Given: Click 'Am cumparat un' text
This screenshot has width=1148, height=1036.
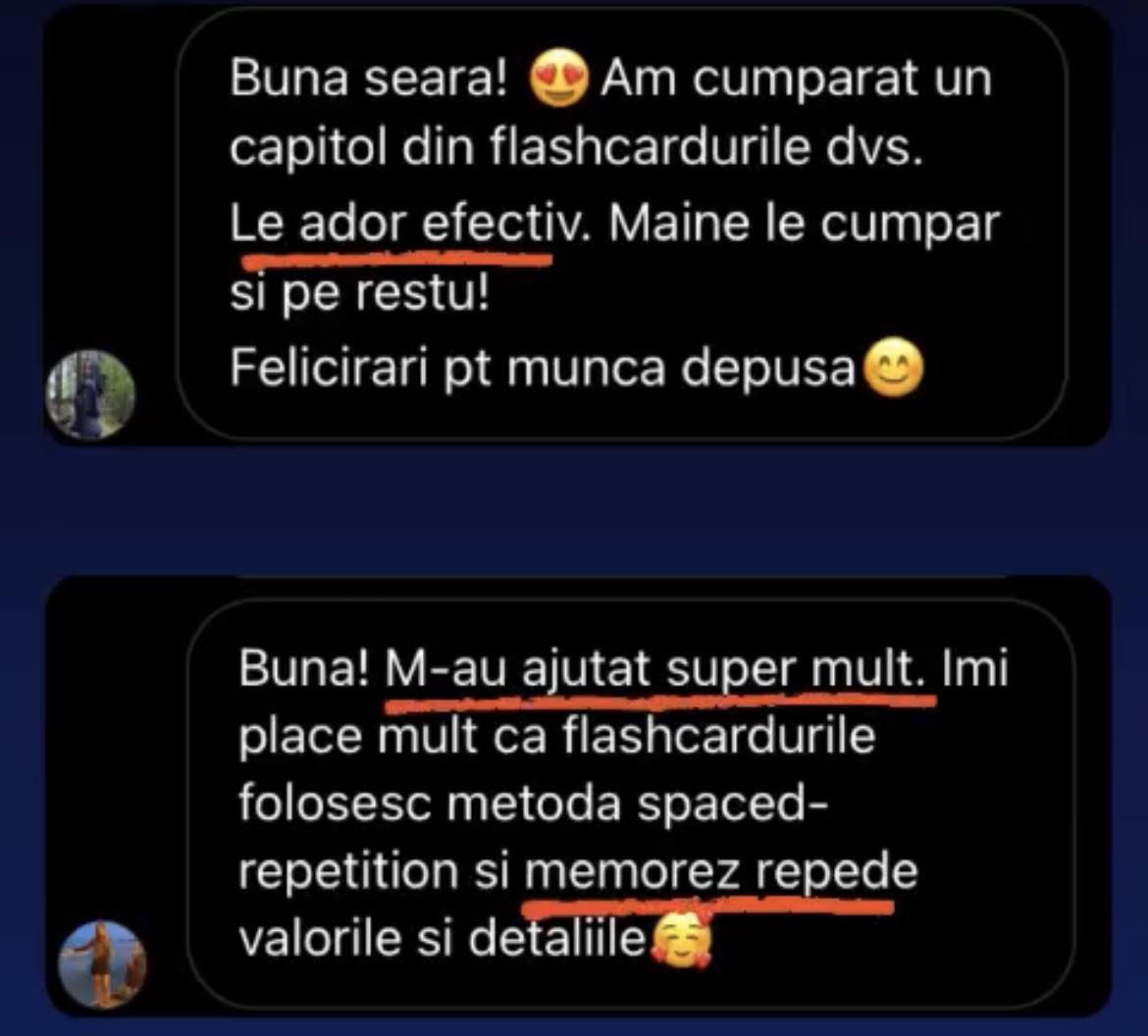Looking at the screenshot, I should pos(796,78).
